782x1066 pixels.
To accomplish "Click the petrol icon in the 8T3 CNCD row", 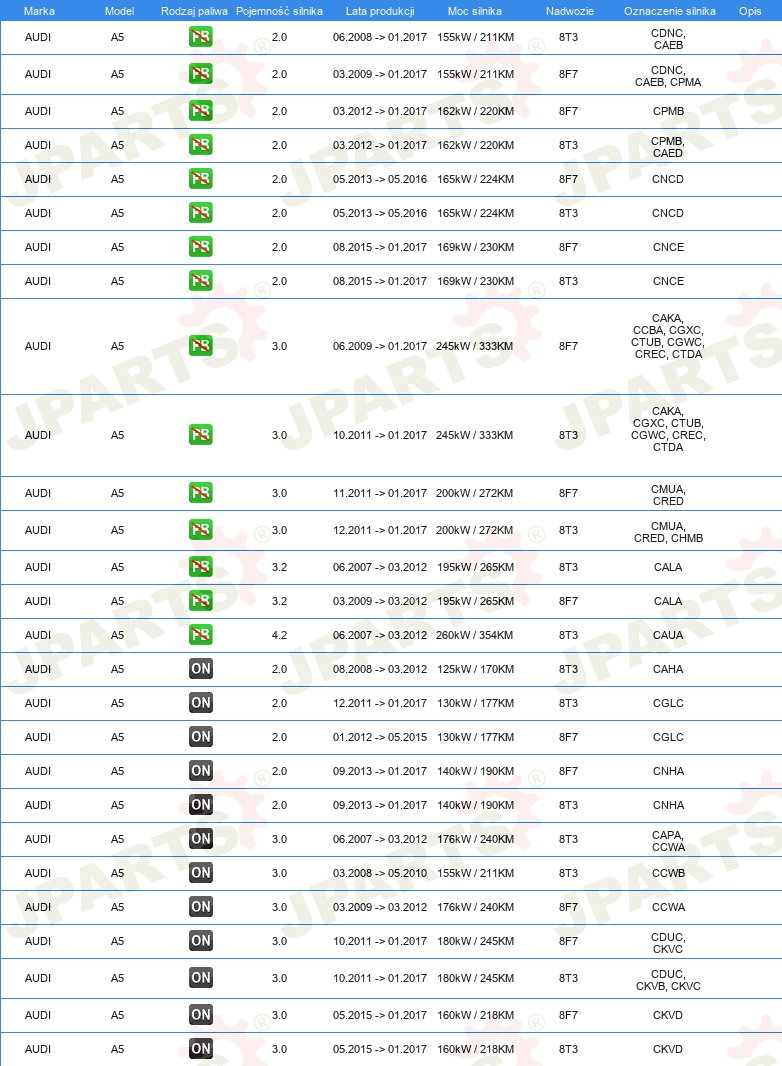I will (201, 213).
